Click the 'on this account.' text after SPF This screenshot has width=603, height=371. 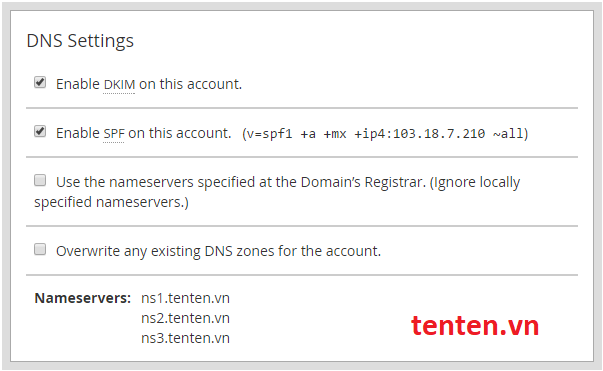(180, 133)
